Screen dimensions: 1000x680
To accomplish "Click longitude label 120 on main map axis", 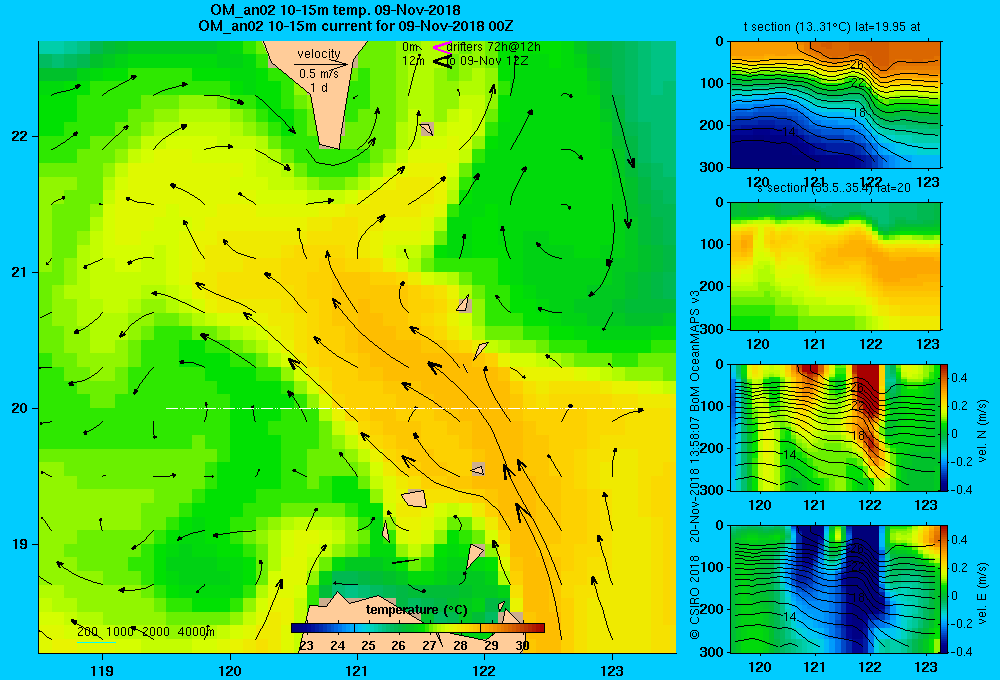I will pyautogui.click(x=230, y=670).
